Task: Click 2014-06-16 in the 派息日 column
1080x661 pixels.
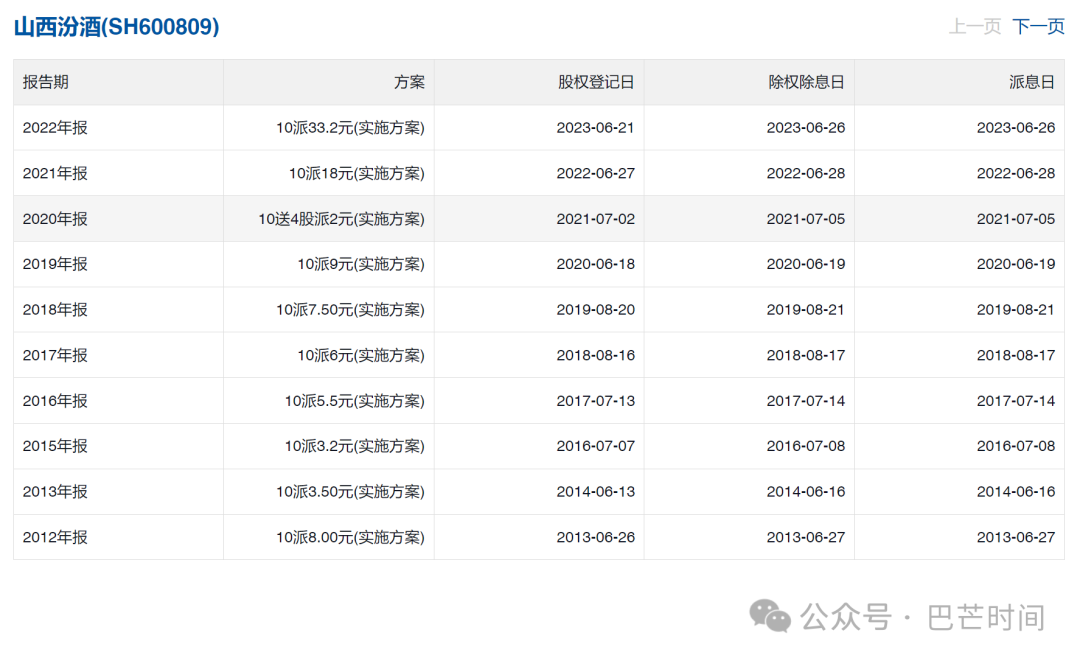Action: [x=1016, y=492]
